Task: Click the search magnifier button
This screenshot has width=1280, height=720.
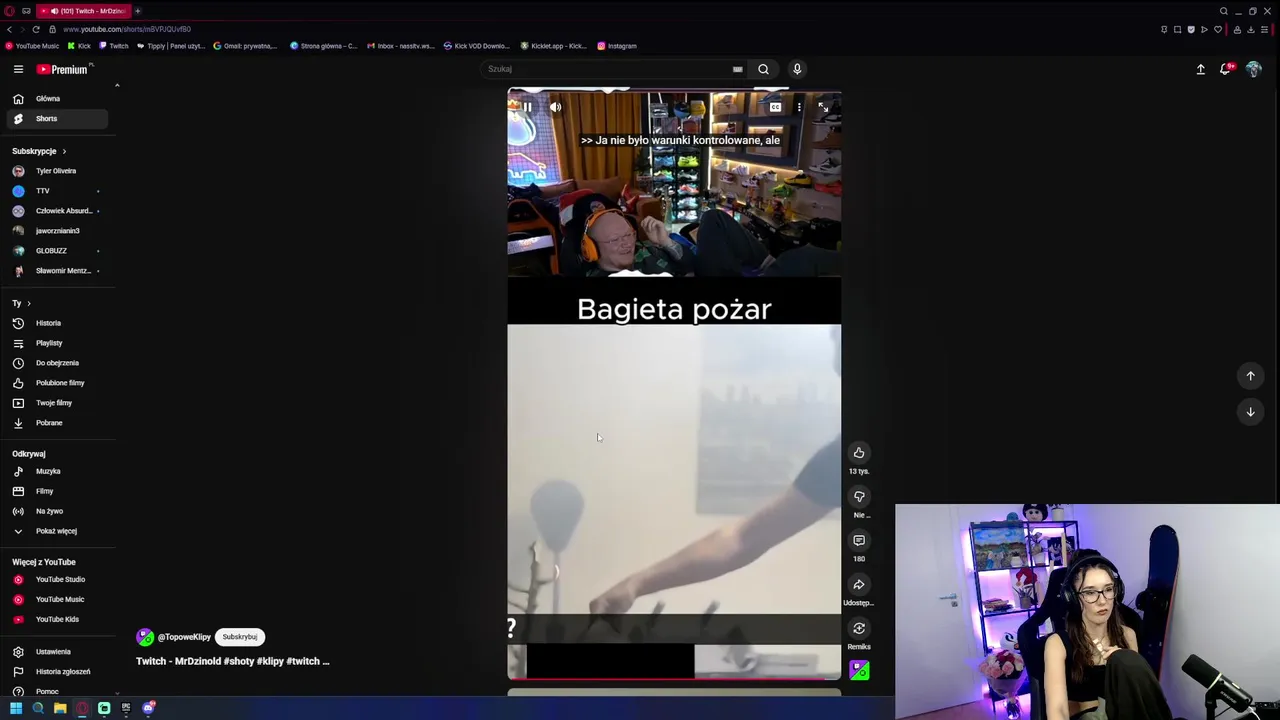Action: [763, 69]
